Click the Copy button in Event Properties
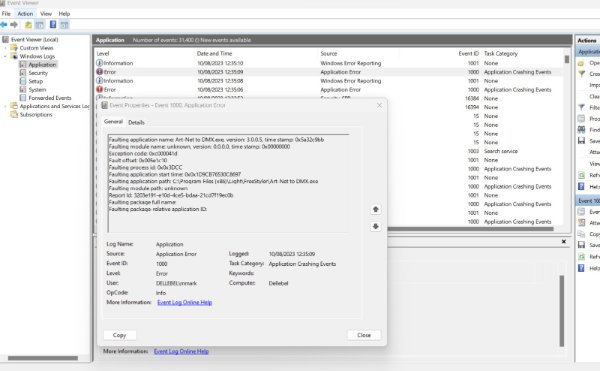This screenshot has height=371, width=600. click(119, 335)
